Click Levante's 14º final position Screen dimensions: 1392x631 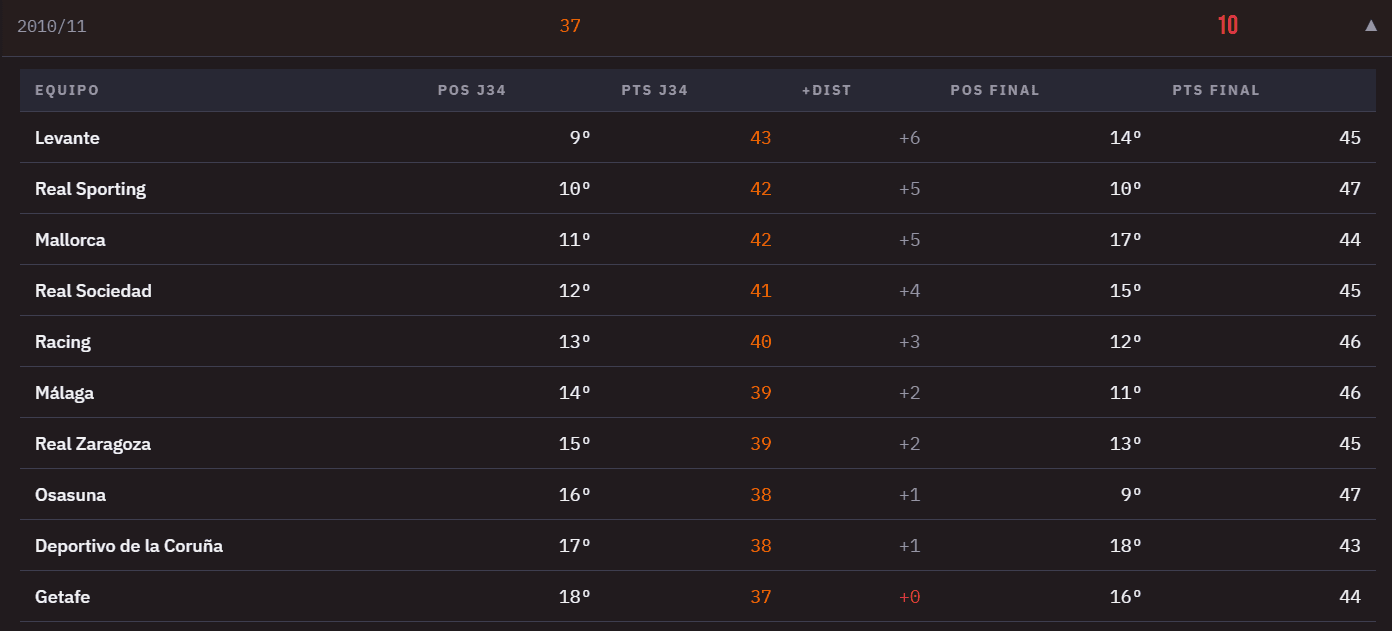(x=1125, y=138)
